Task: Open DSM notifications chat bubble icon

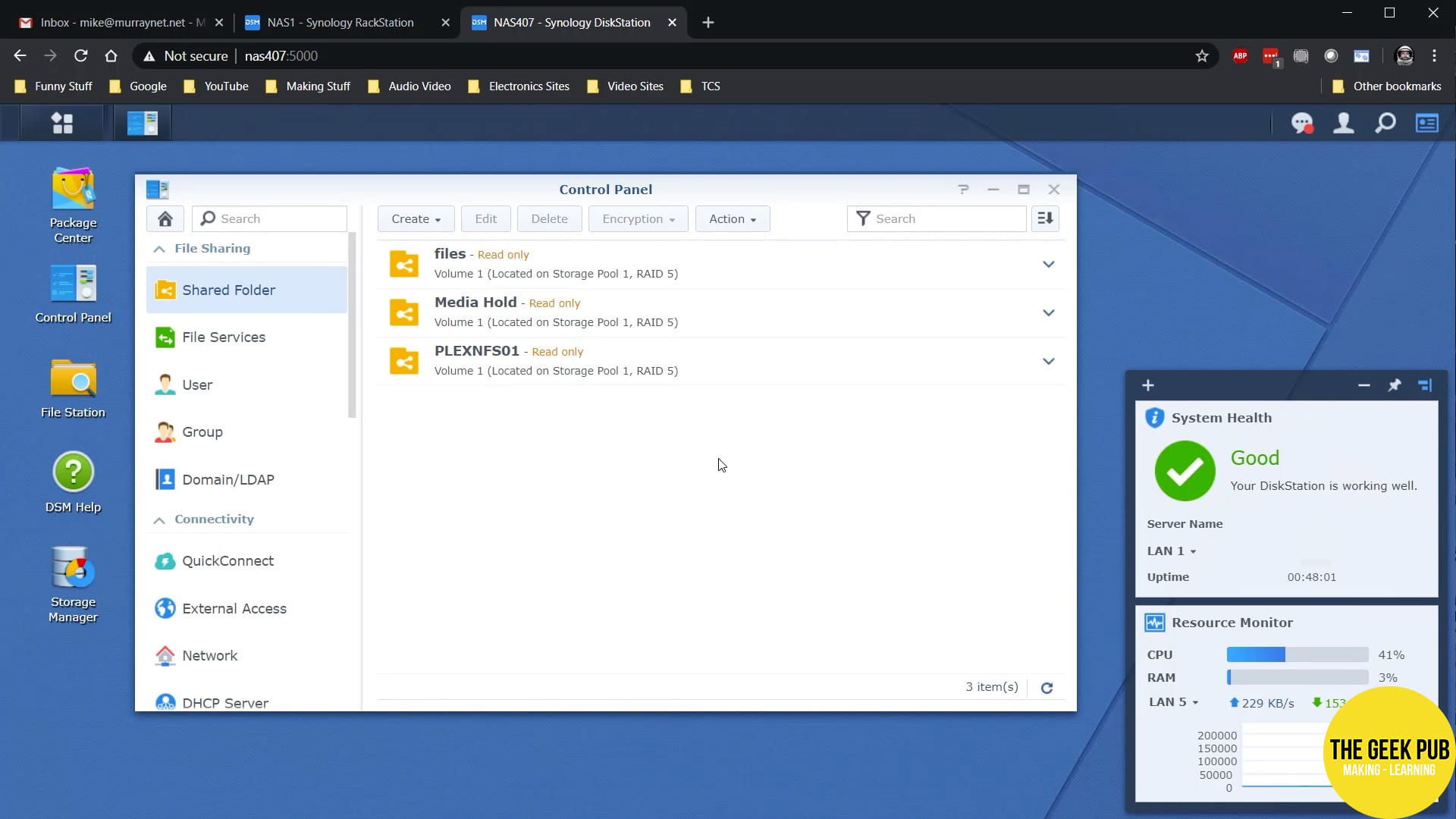Action: [1302, 123]
